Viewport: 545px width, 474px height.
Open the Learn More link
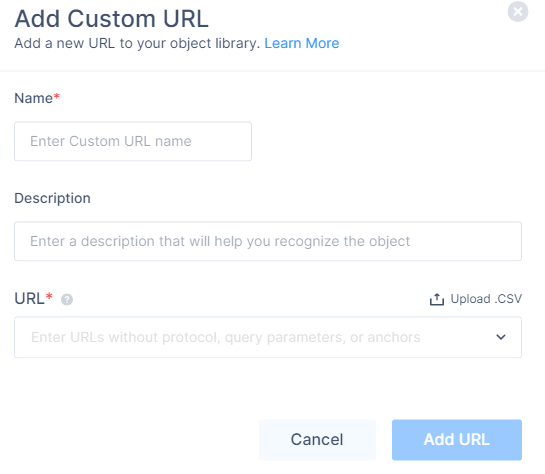pos(301,43)
